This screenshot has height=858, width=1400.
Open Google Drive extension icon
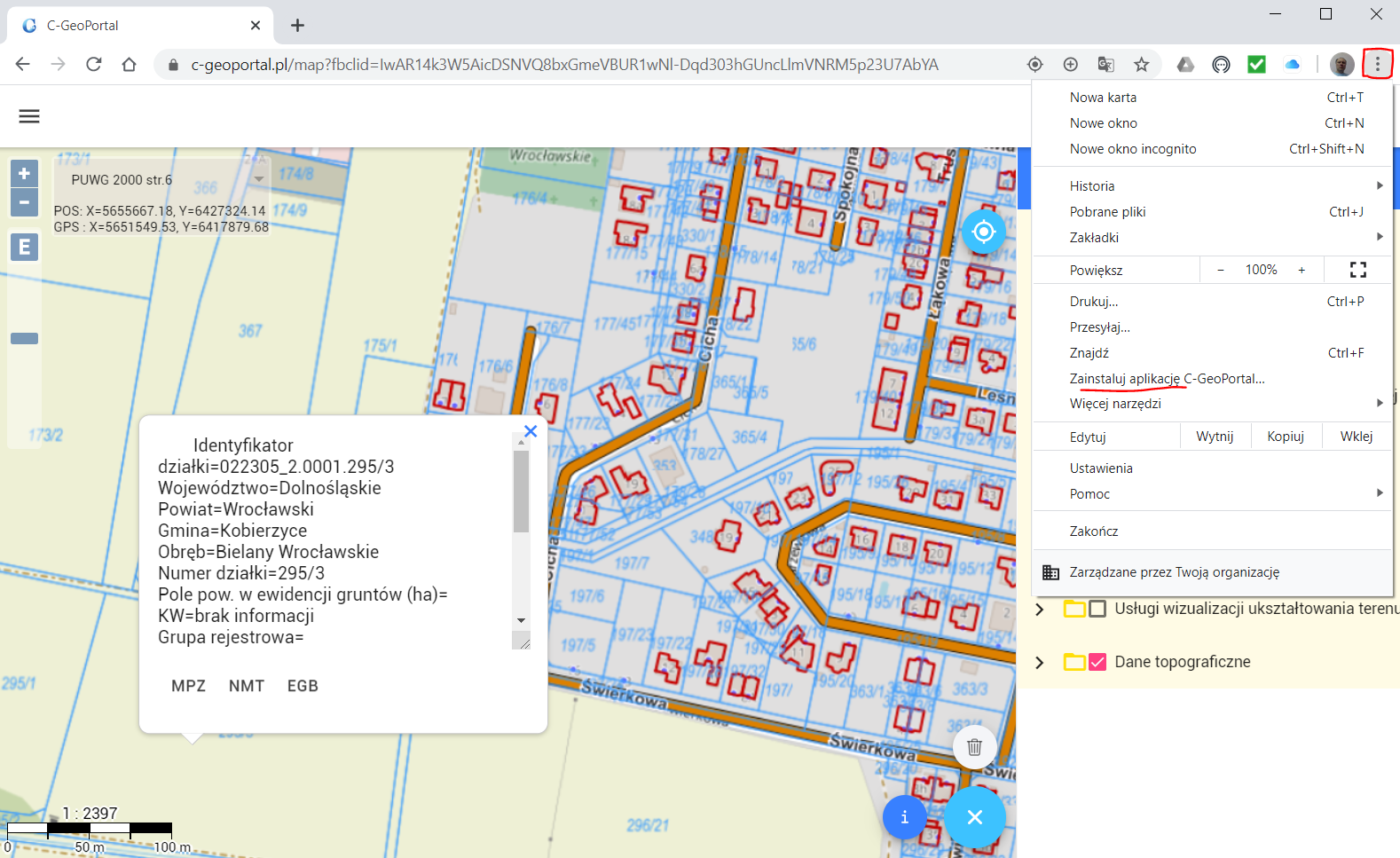click(1185, 64)
